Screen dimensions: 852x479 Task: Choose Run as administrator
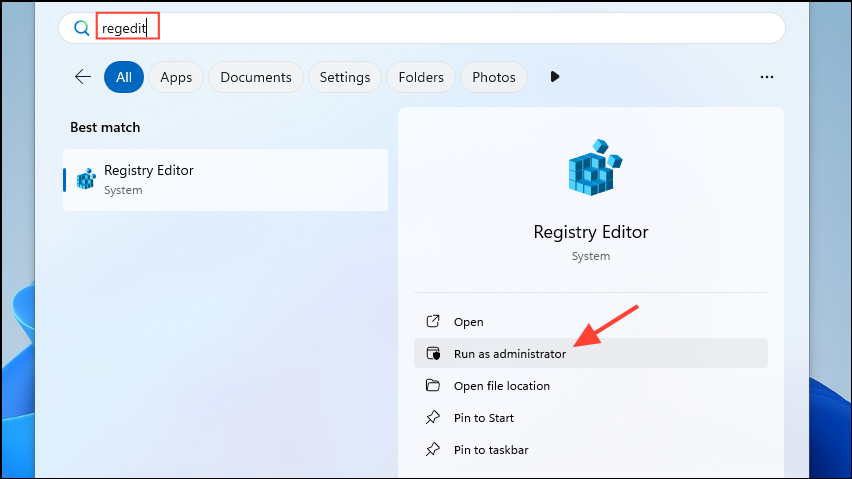pos(591,354)
